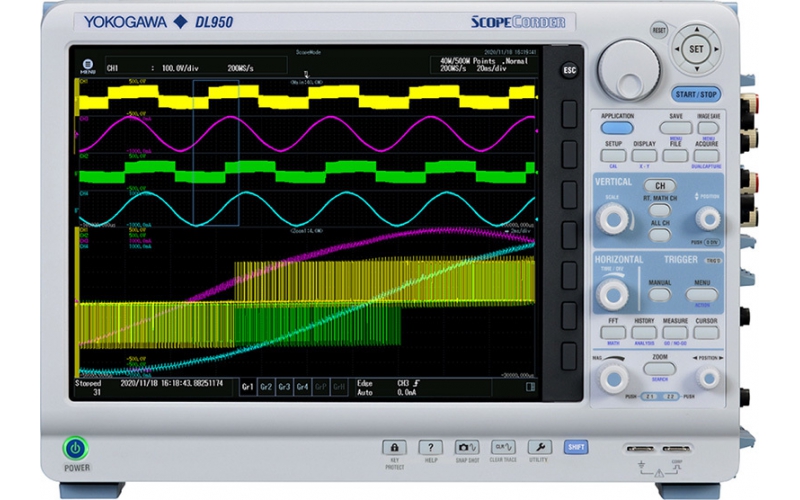Click the panel layout icon at screen corner
This screenshot has height=500, width=800.
[531, 387]
